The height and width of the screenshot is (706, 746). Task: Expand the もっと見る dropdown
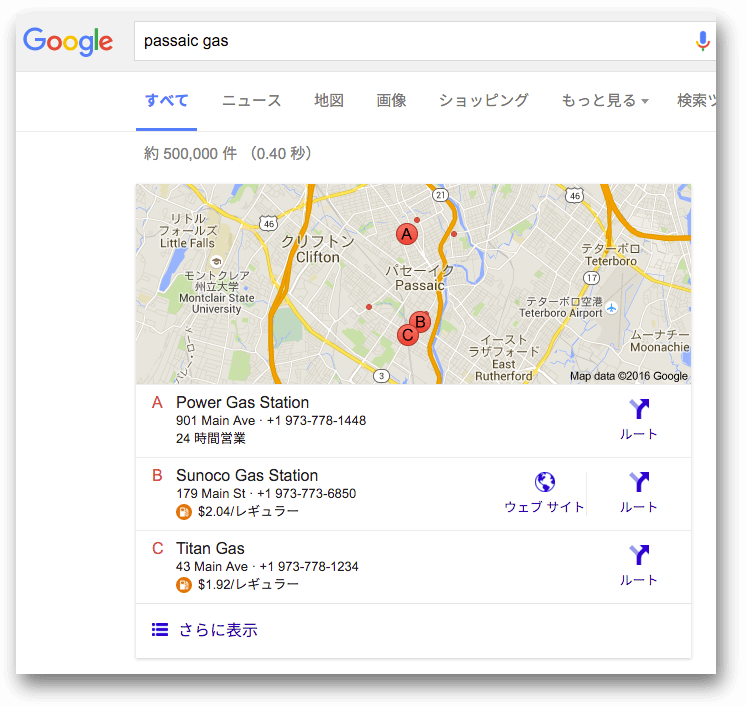(605, 100)
